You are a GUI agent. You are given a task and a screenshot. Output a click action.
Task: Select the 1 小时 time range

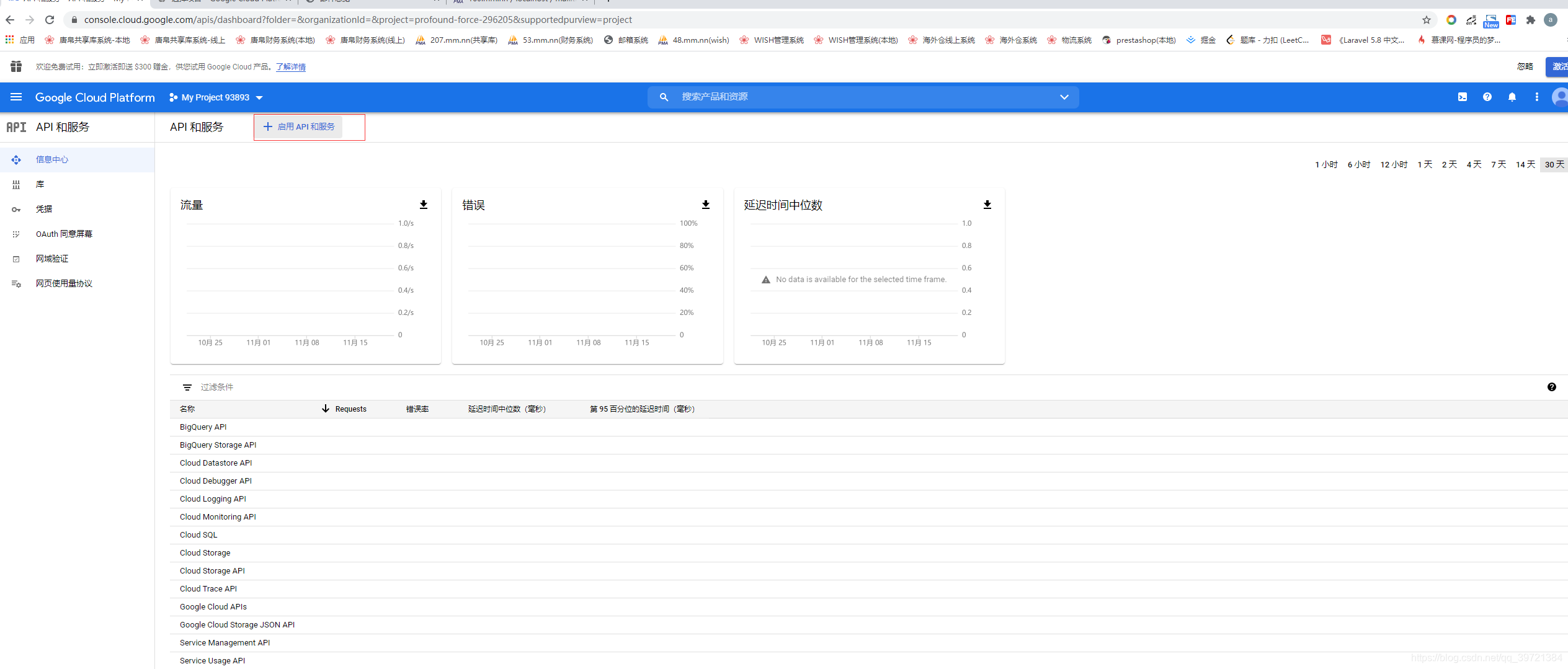click(1326, 164)
